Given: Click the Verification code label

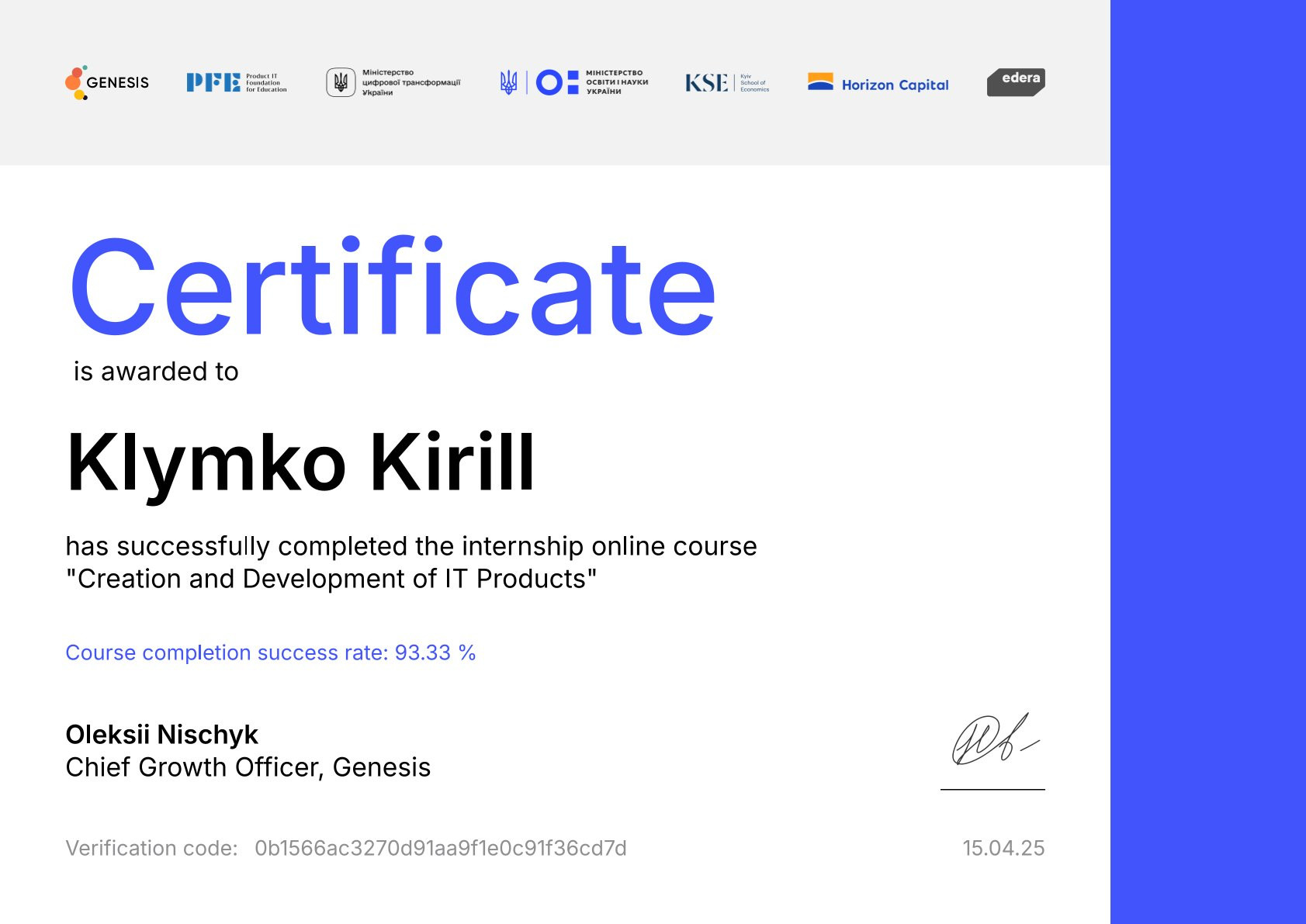Looking at the screenshot, I should (x=151, y=848).
